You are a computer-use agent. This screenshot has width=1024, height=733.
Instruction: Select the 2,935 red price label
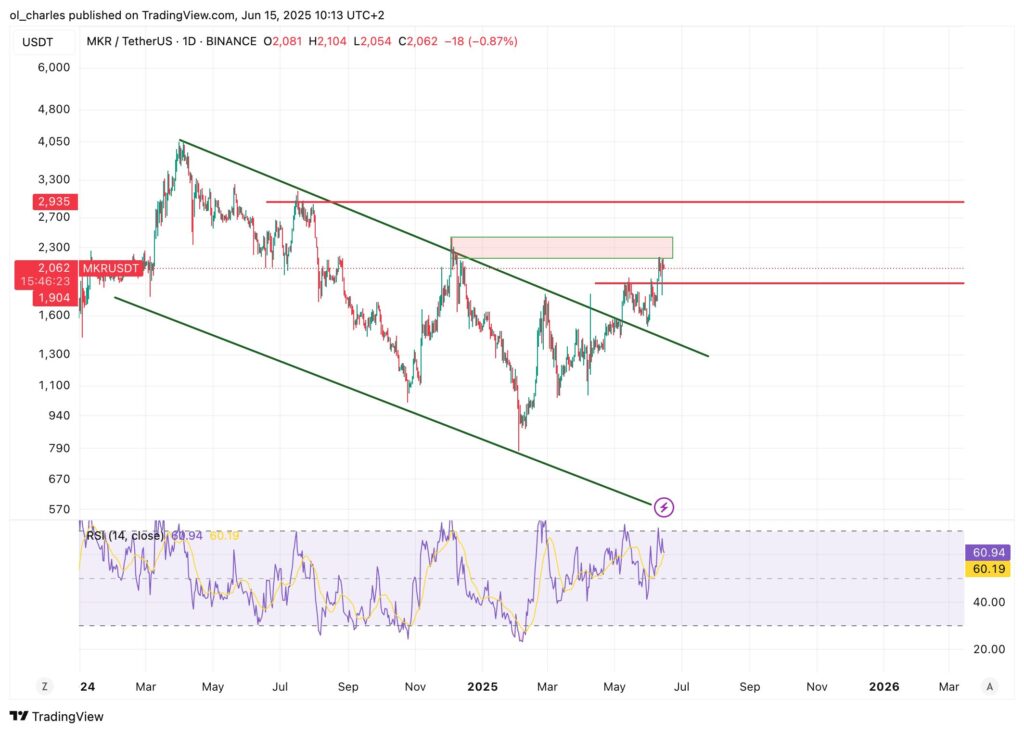click(40, 202)
